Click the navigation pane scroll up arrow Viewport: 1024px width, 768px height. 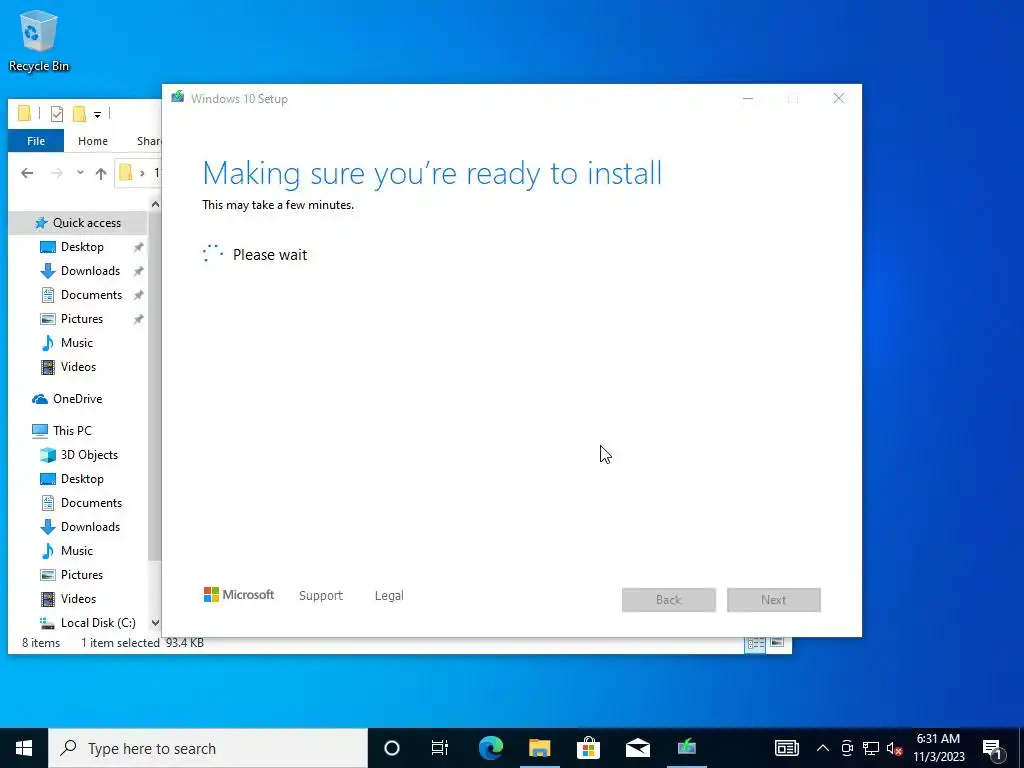tap(155, 204)
